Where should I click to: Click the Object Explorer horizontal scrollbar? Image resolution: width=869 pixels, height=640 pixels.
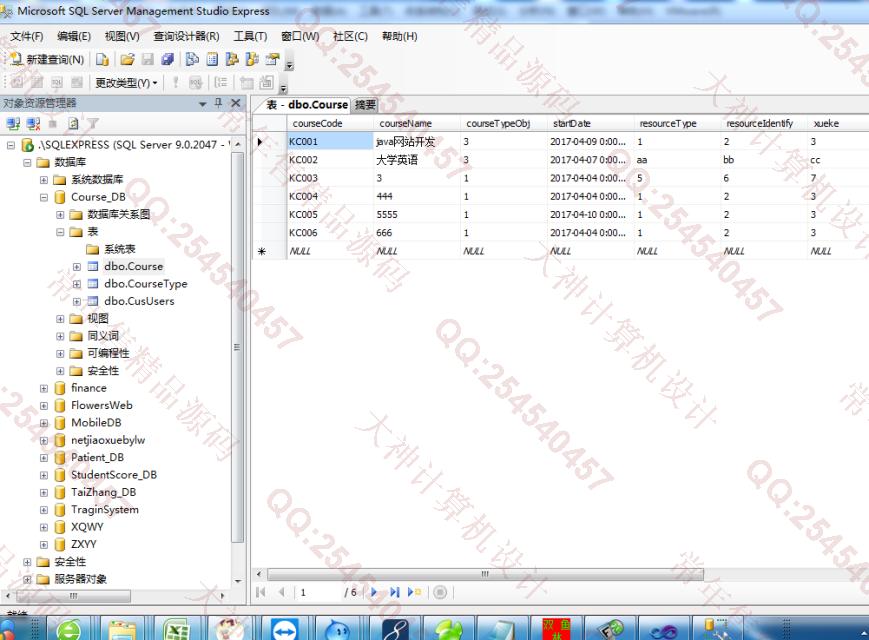coord(74,596)
